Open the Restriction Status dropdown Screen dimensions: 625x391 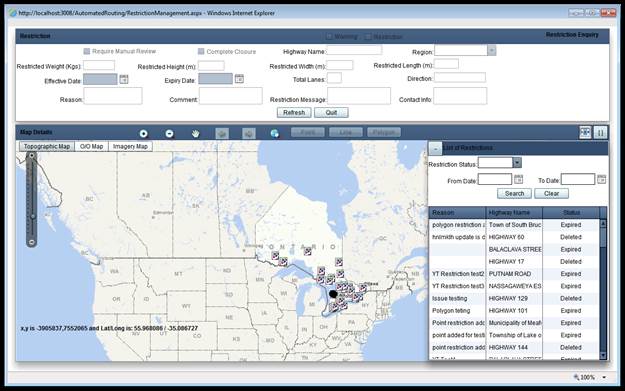(x=517, y=163)
